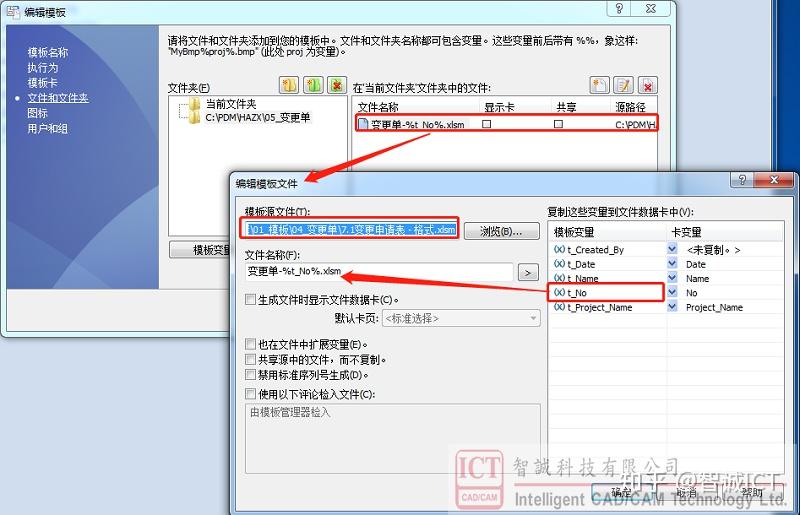This screenshot has width=800, height=515.
Task: Click the > variable insert button beside 文件名称
Action: (528, 273)
